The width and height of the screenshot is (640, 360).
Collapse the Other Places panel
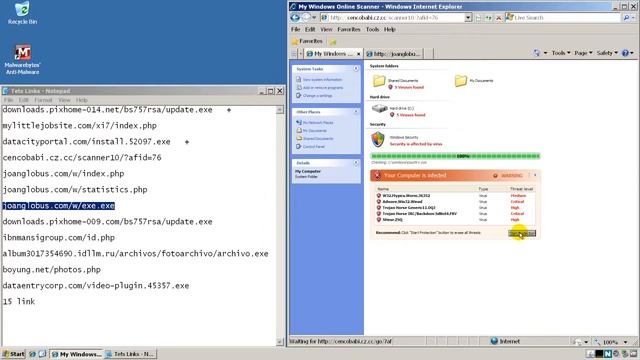pyautogui.click(x=356, y=112)
